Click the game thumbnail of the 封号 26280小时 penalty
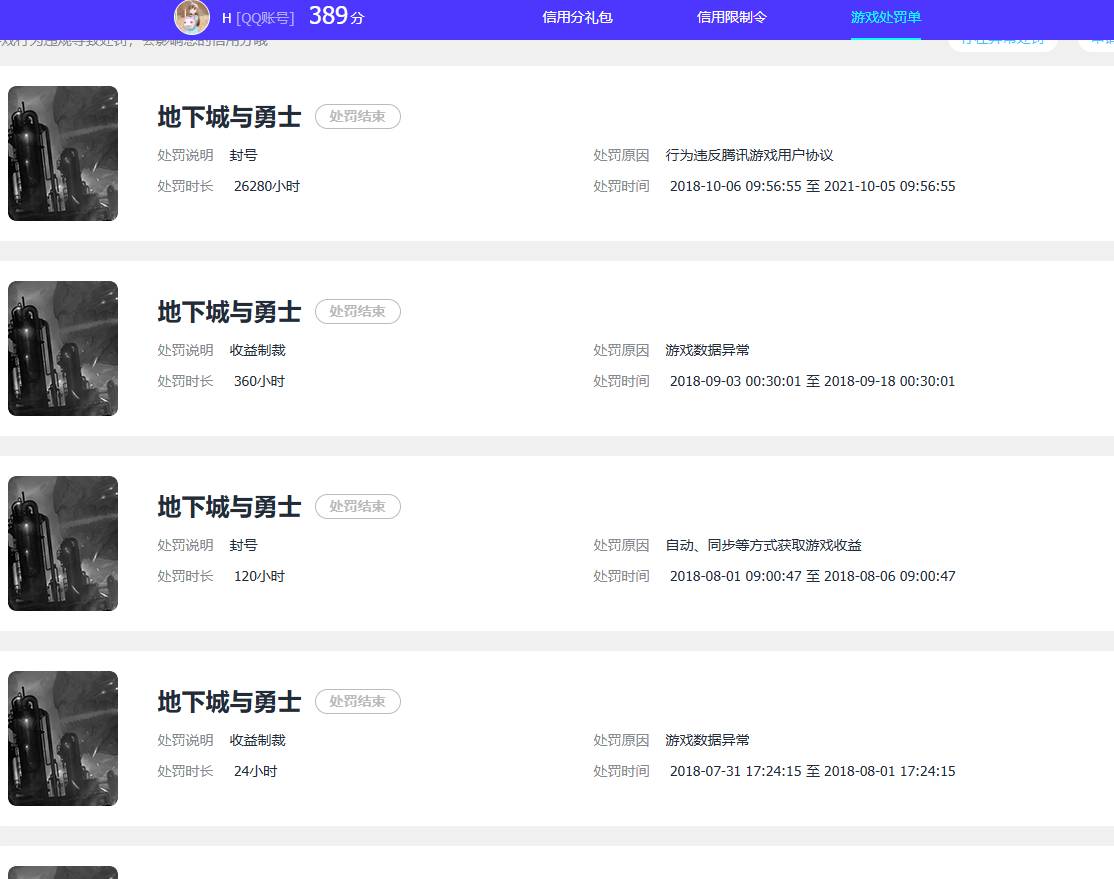1114x879 pixels. point(62,153)
